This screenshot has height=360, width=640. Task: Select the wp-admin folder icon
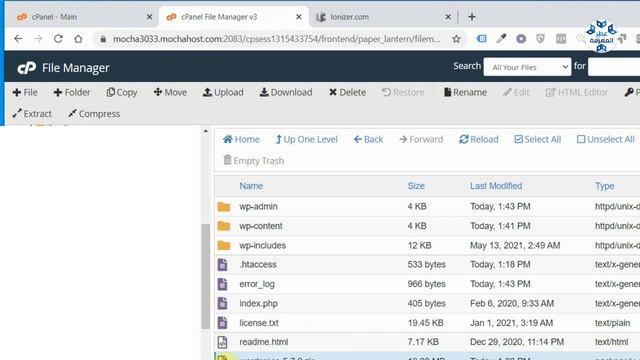click(x=224, y=207)
